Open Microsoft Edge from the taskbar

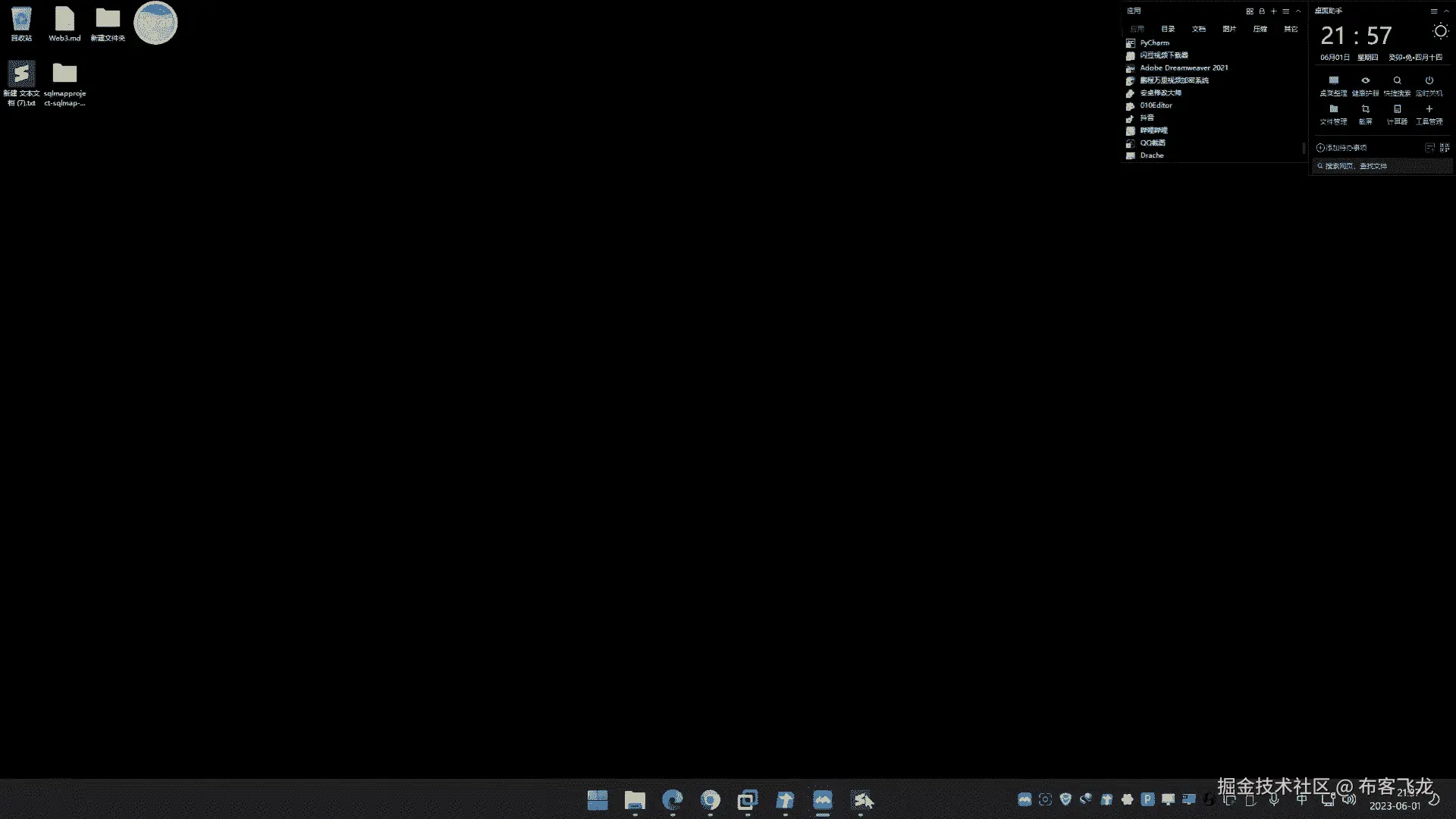point(672,800)
